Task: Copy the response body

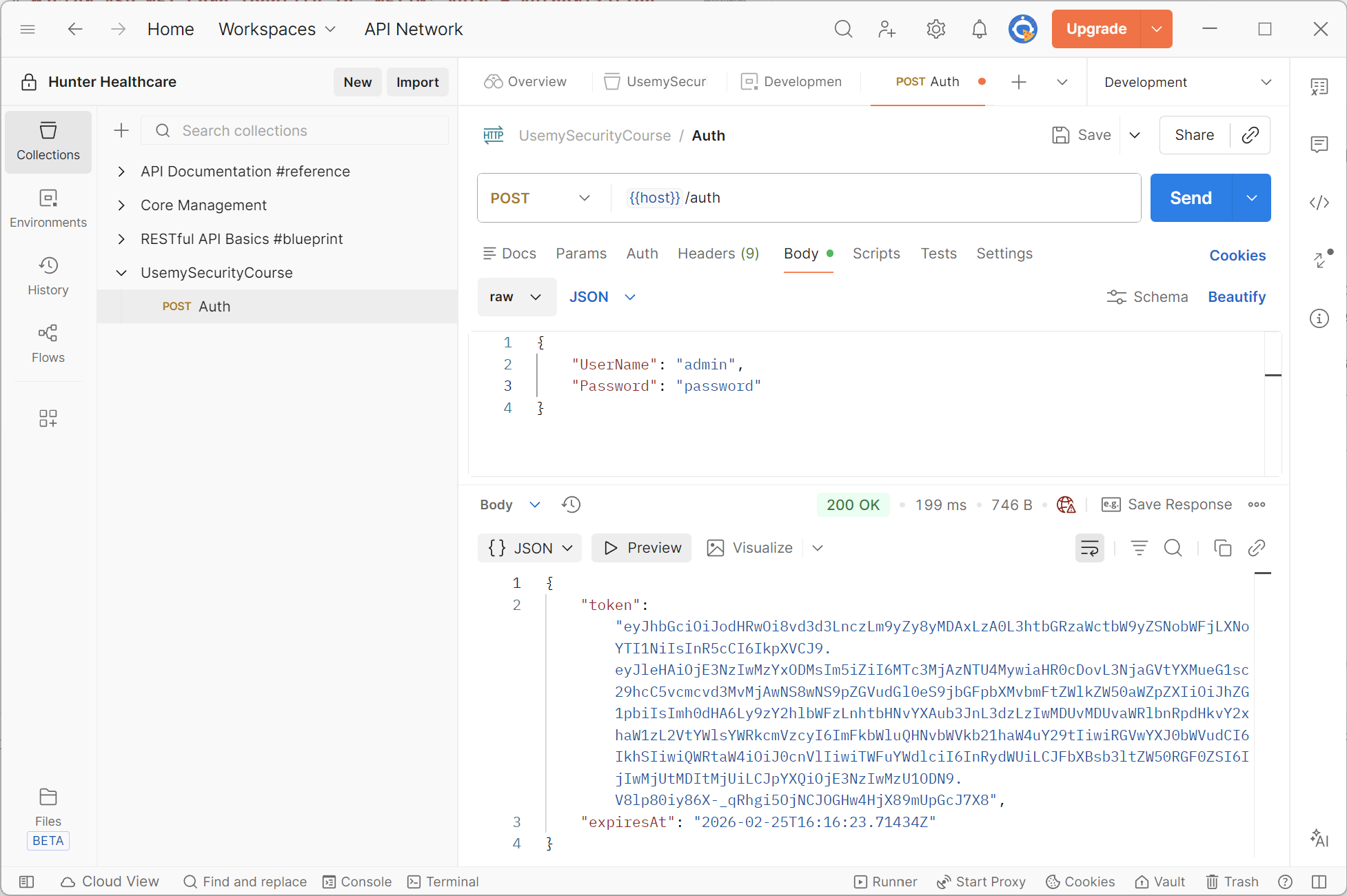Action: [1223, 548]
